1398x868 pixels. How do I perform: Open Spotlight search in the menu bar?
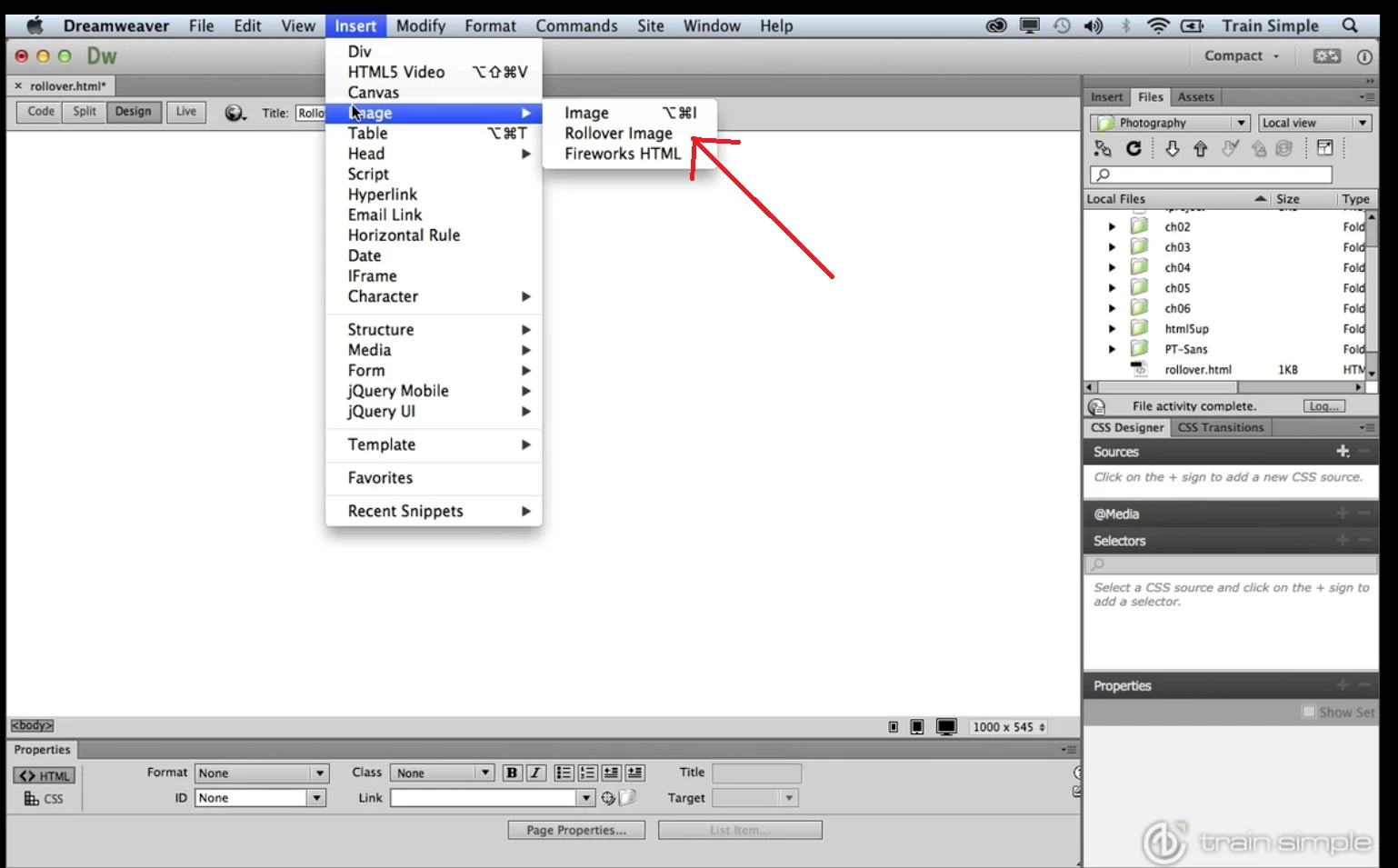click(x=1350, y=25)
